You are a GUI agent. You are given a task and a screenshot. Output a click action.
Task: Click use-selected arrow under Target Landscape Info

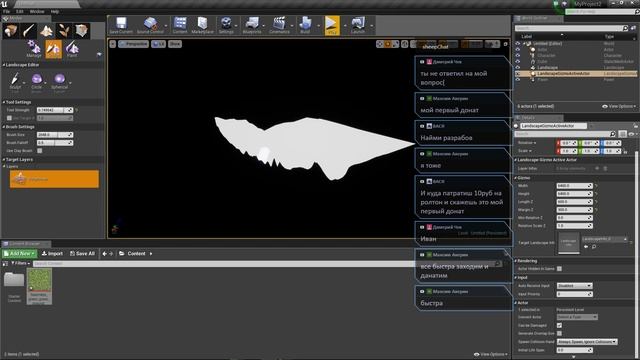(586, 247)
